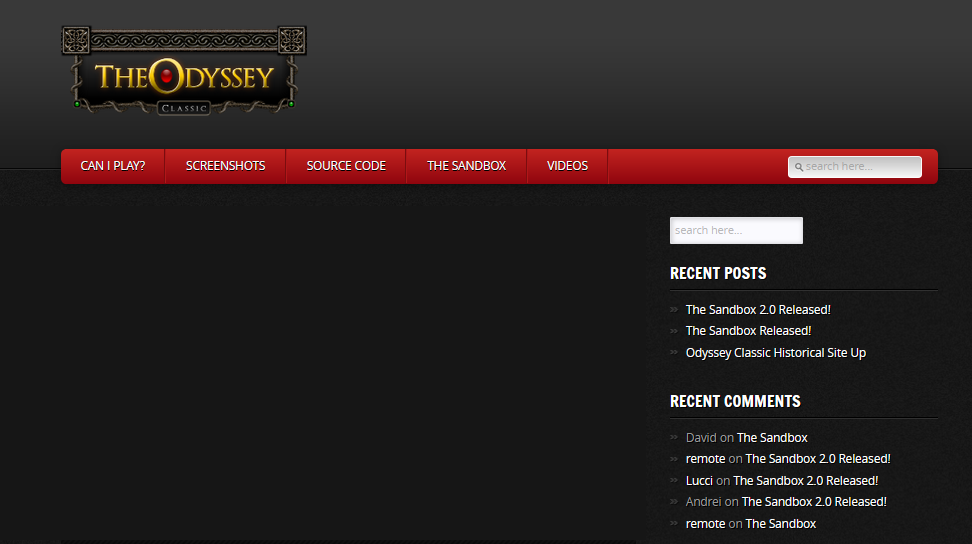Image resolution: width=972 pixels, height=544 pixels.
Task: Go to the Screenshots page
Action: click(225, 166)
